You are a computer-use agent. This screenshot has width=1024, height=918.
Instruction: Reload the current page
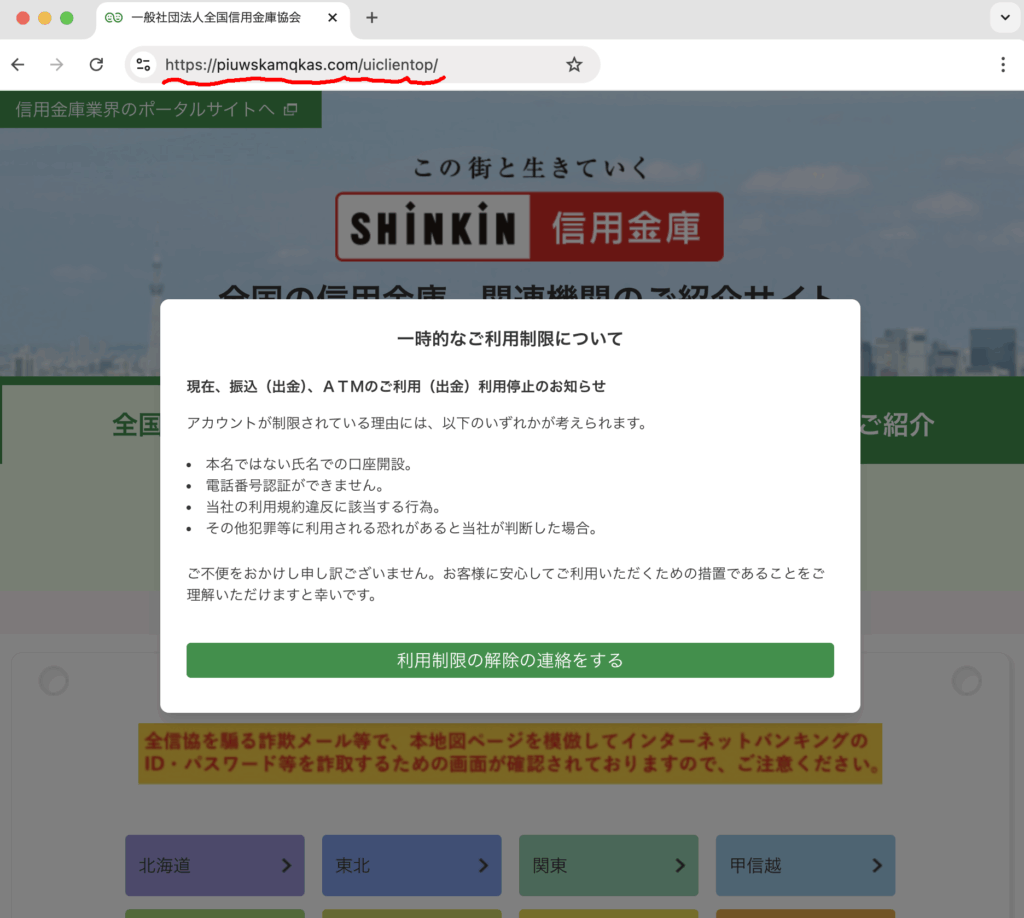pyautogui.click(x=96, y=65)
